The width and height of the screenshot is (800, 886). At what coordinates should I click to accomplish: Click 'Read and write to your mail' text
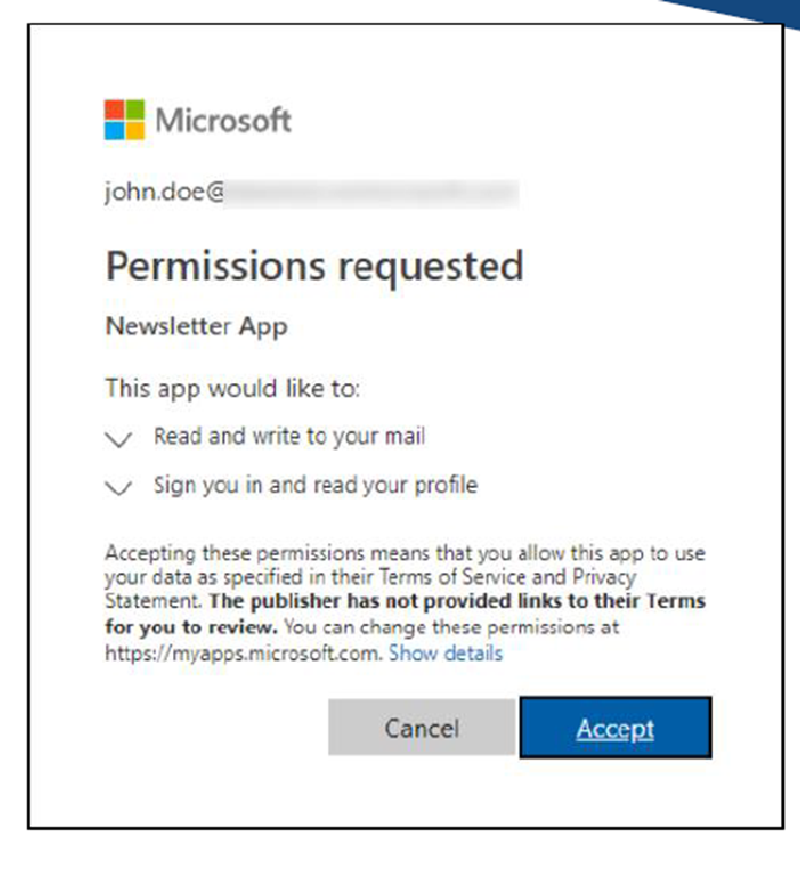click(289, 437)
